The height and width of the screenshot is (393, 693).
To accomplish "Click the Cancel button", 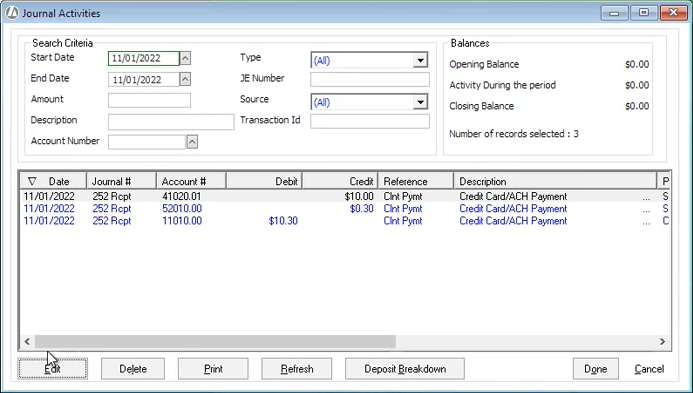I will point(649,369).
